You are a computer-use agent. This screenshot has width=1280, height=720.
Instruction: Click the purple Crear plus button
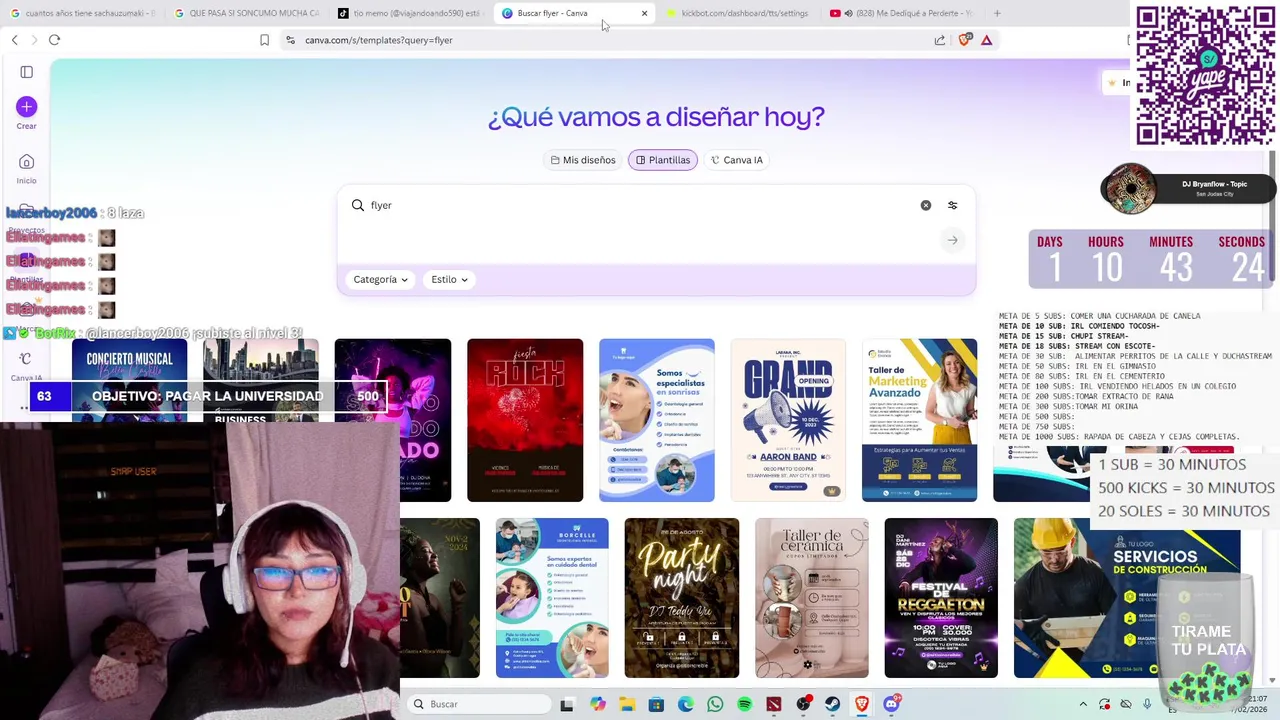point(27,107)
